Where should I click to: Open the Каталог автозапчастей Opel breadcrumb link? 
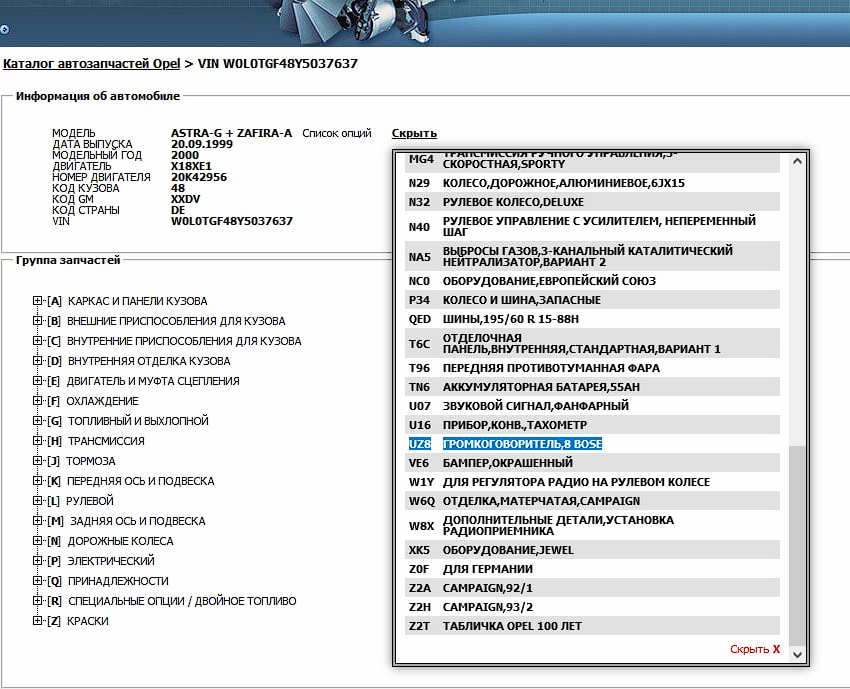coord(91,63)
